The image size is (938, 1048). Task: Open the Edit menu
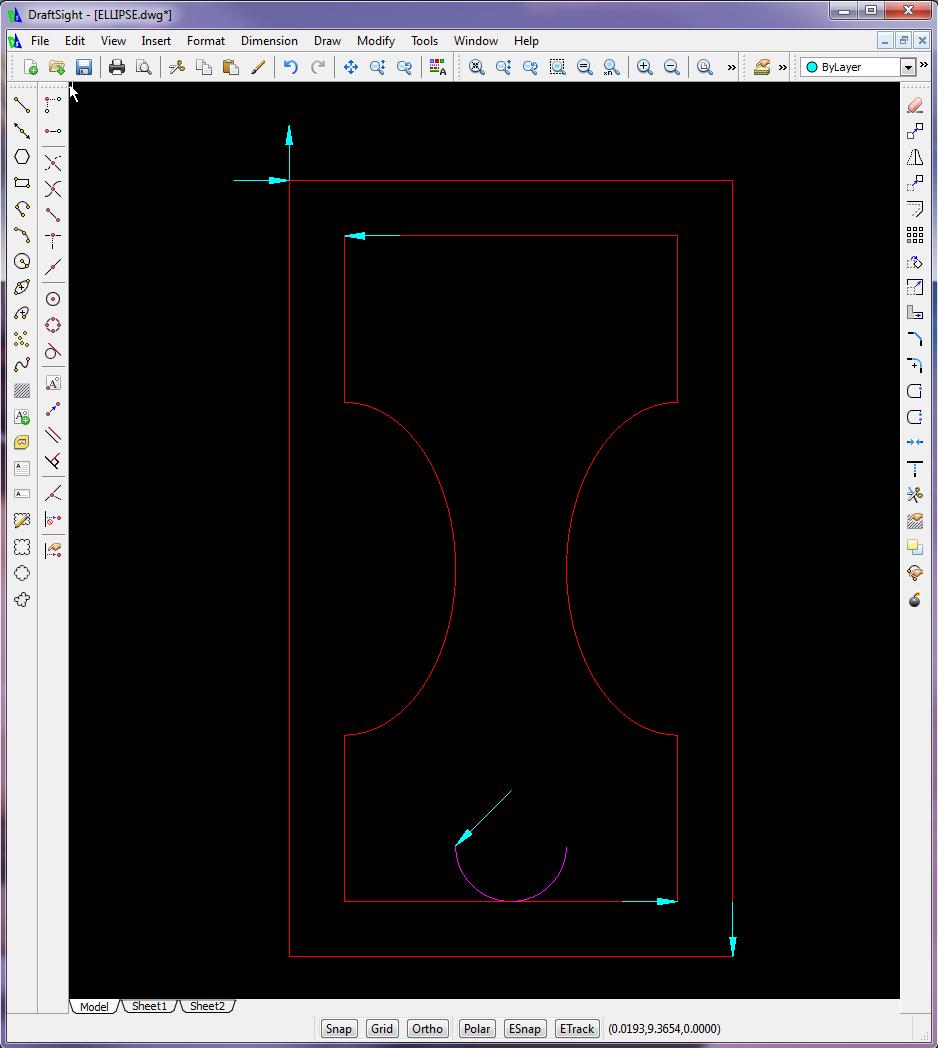75,41
